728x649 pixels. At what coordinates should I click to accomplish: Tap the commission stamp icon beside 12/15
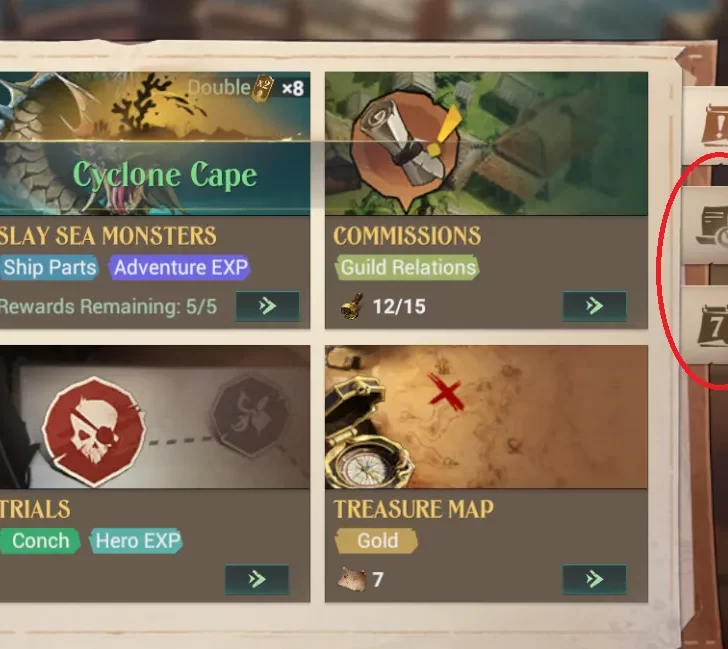[352, 306]
